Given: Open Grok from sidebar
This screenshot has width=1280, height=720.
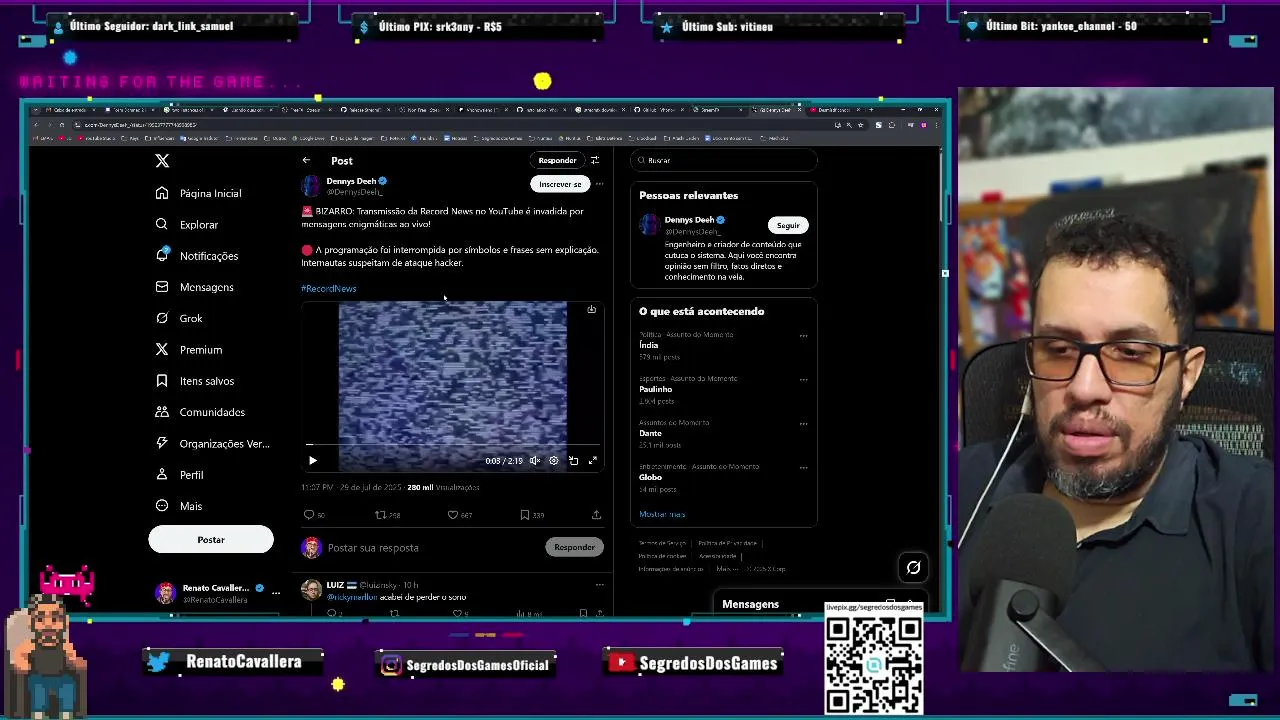Looking at the screenshot, I should (179, 318).
